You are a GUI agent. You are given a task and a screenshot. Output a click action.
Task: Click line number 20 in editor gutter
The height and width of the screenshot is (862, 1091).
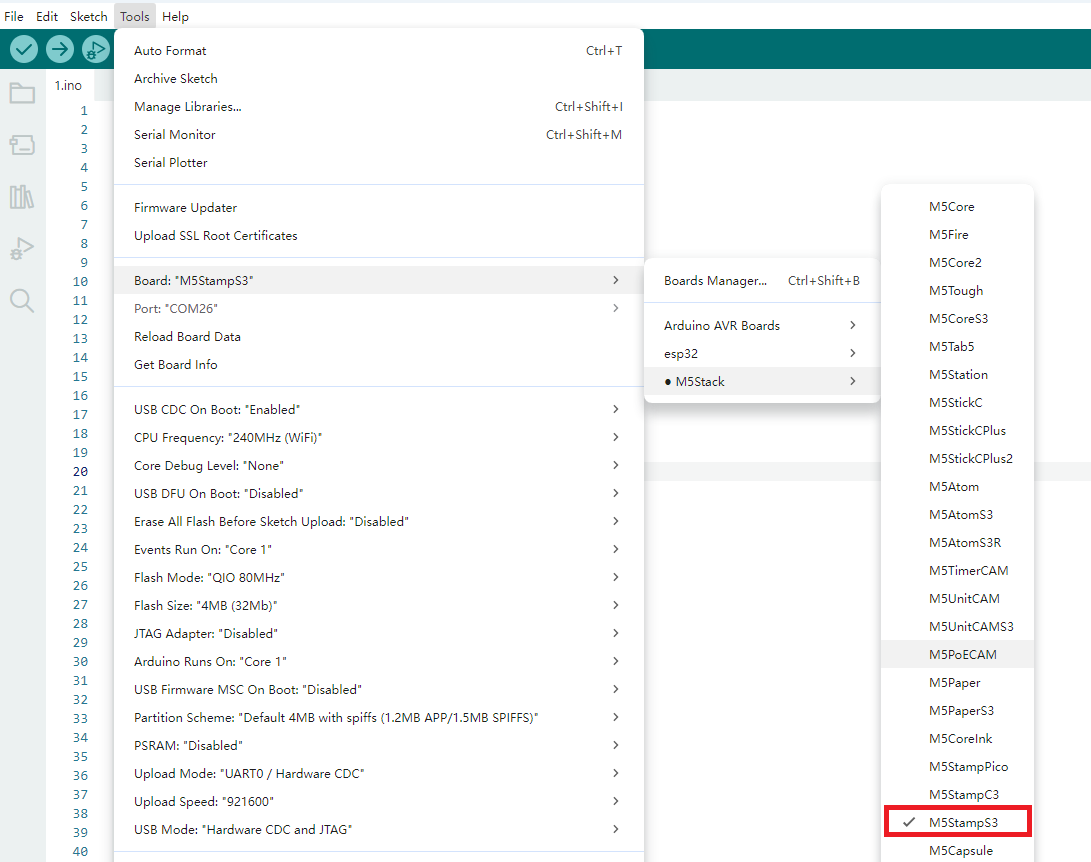coord(81,472)
